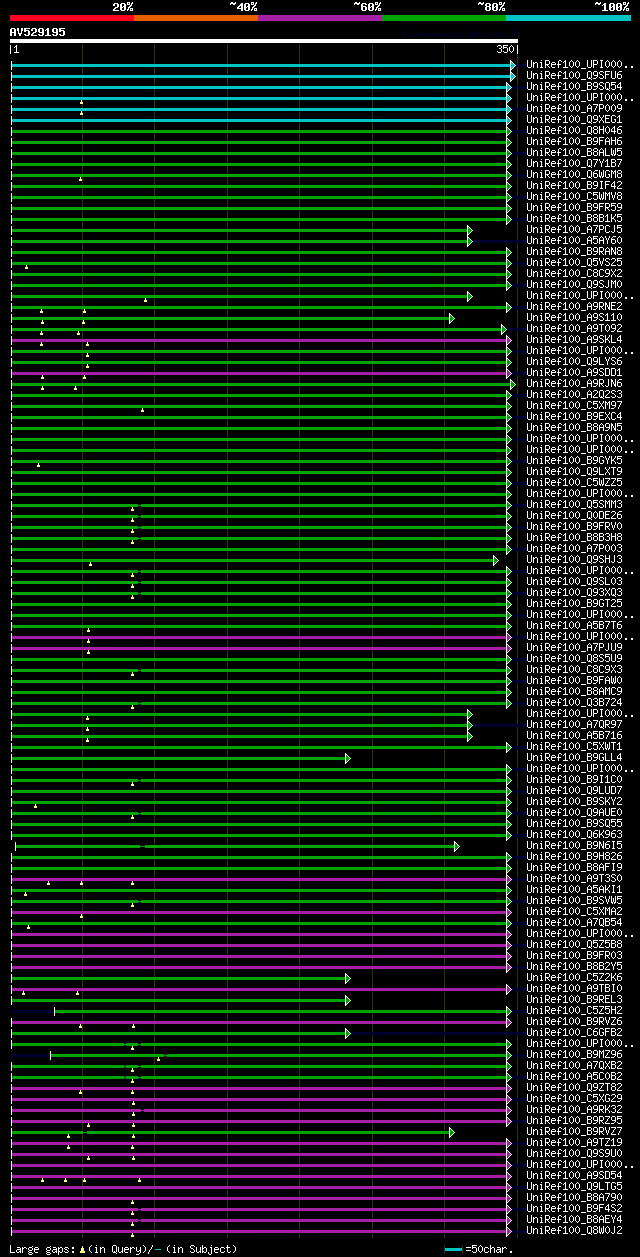Viewport: 640px width, 1257px height.
Task: Click green arrowhead ending the UniRef100_C5Z2K6 alignment
Action: [348, 978]
